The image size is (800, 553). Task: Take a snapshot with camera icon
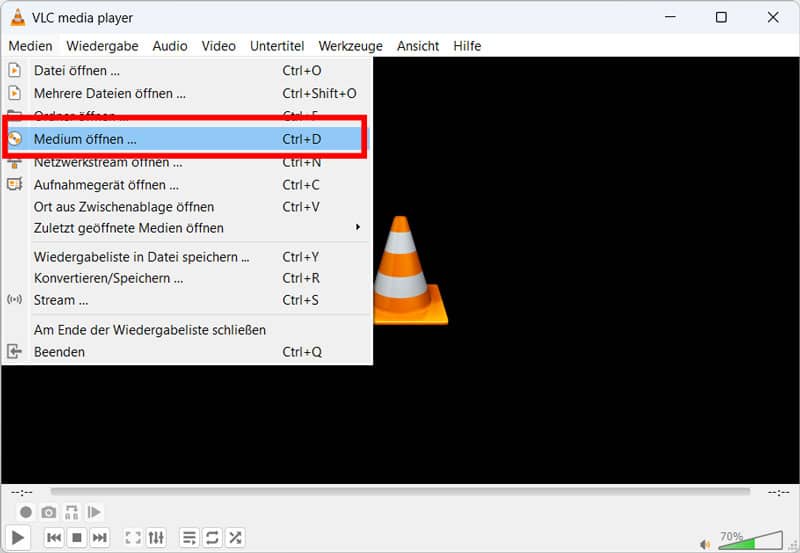pyautogui.click(x=48, y=512)
